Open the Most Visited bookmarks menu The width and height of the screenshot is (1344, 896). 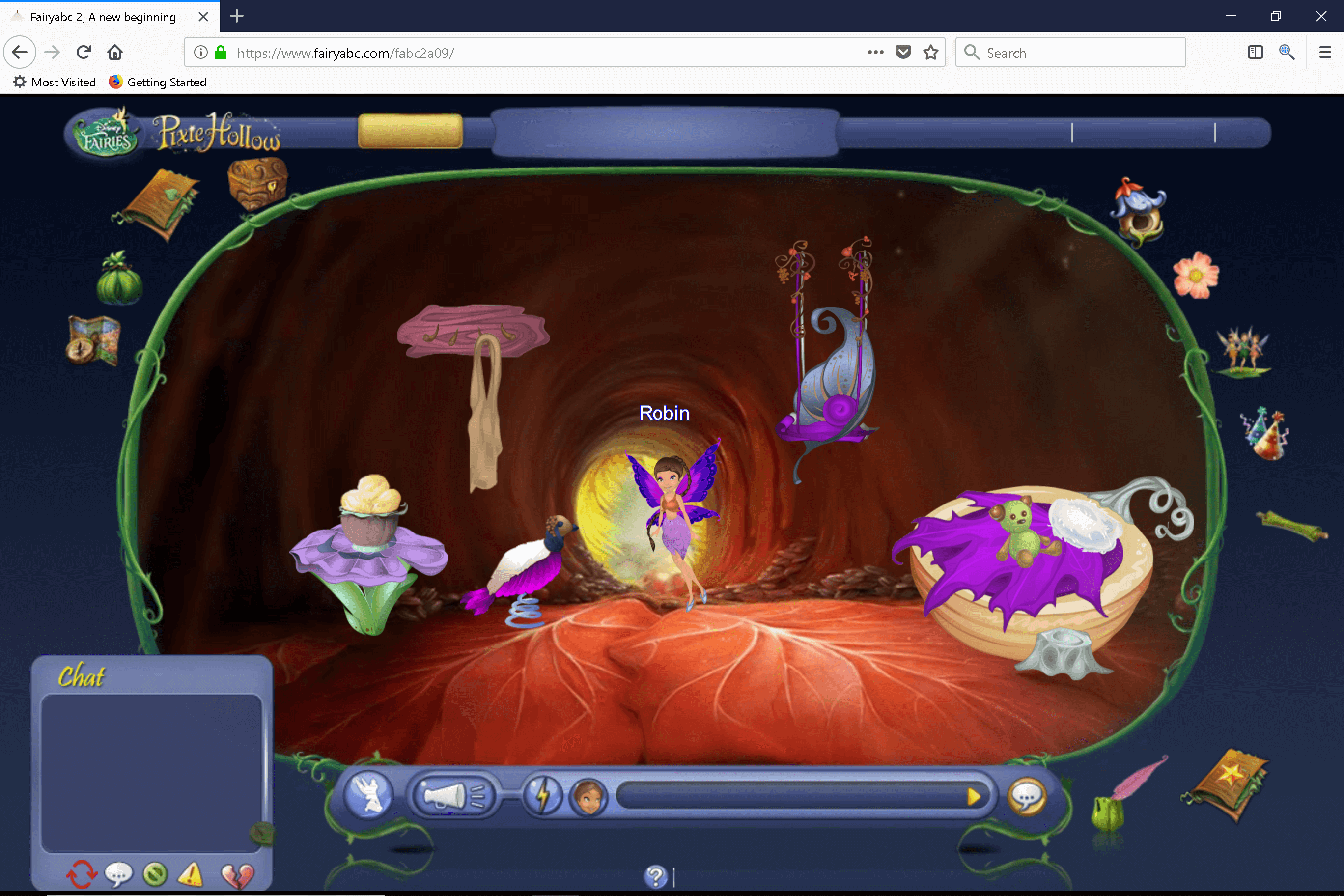(55, 82)
